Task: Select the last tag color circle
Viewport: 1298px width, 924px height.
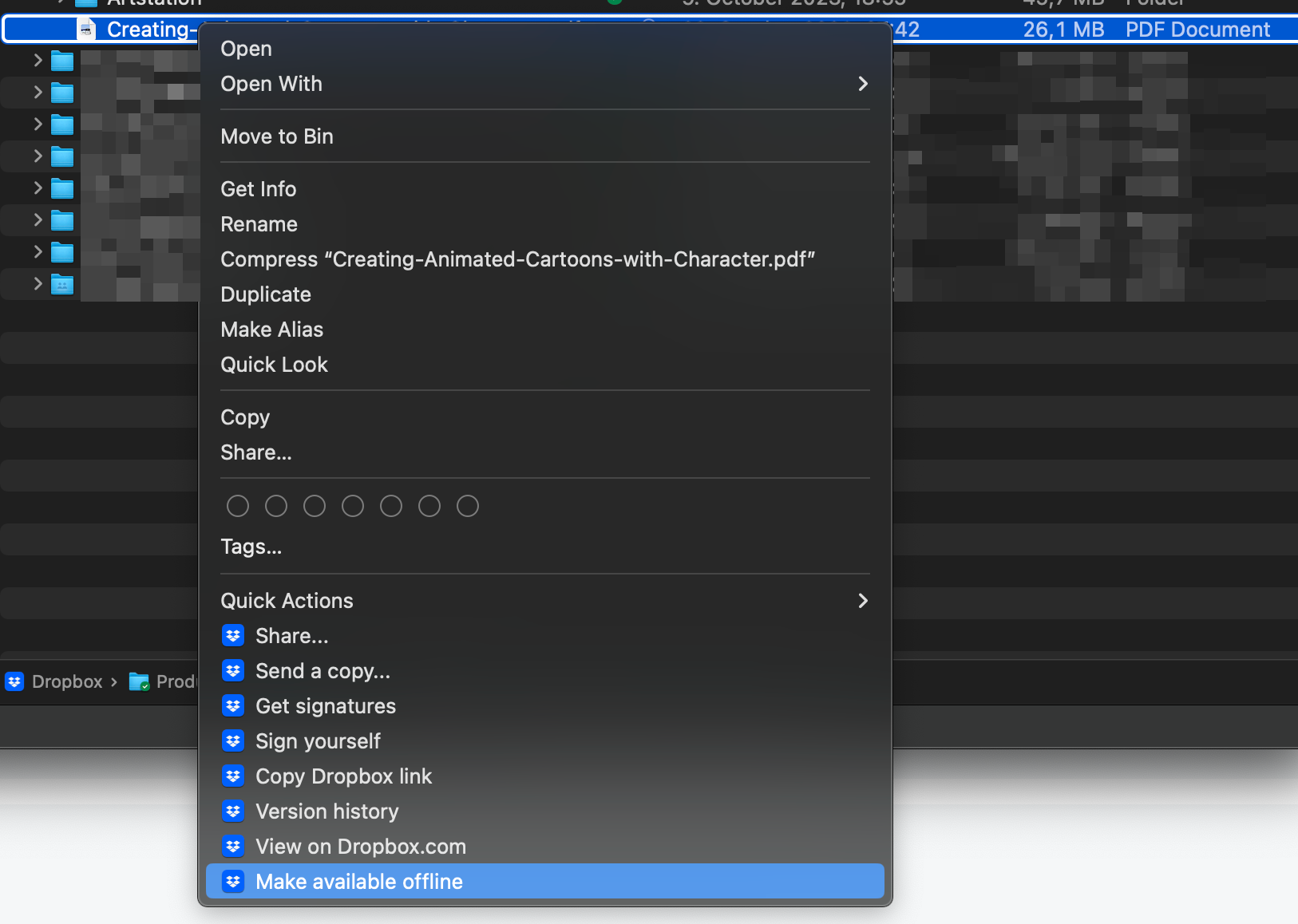Action: [468, 506]
